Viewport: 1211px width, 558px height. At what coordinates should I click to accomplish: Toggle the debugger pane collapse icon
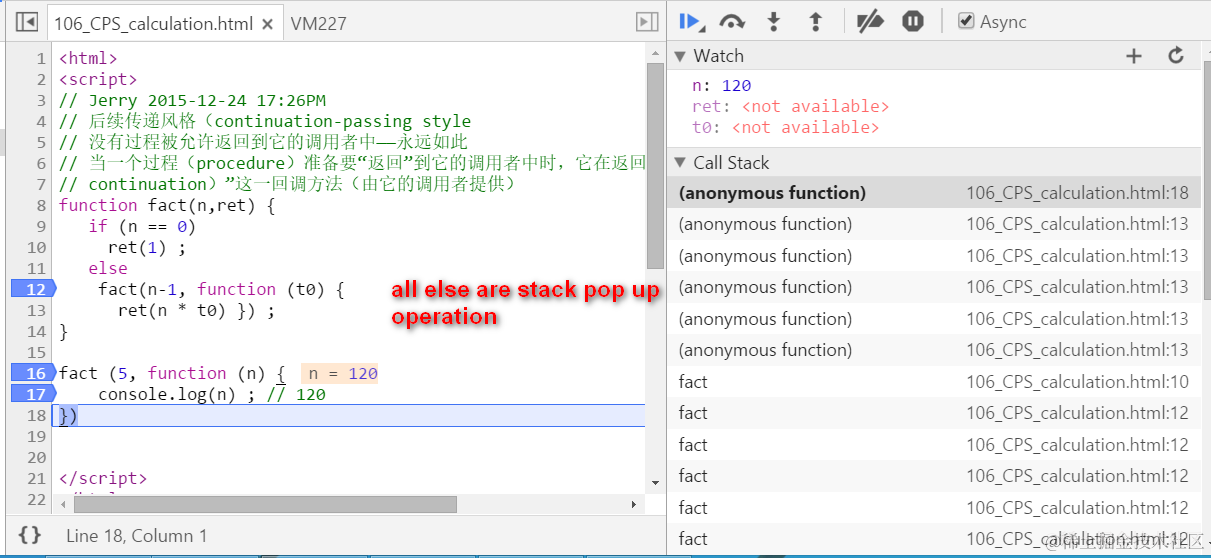[x=647, y=21]
